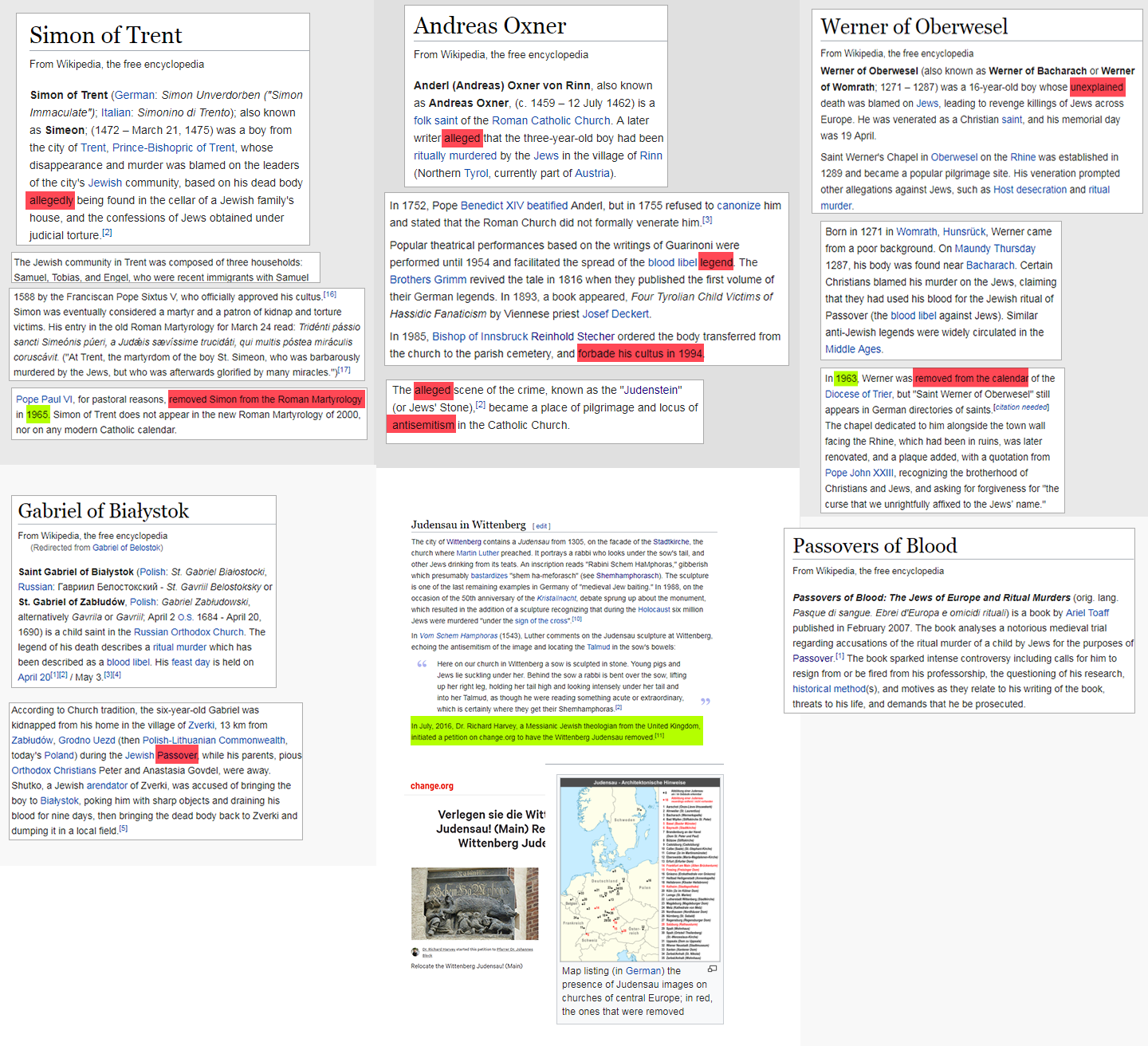Open the Holocaust link

click(654, 609)
